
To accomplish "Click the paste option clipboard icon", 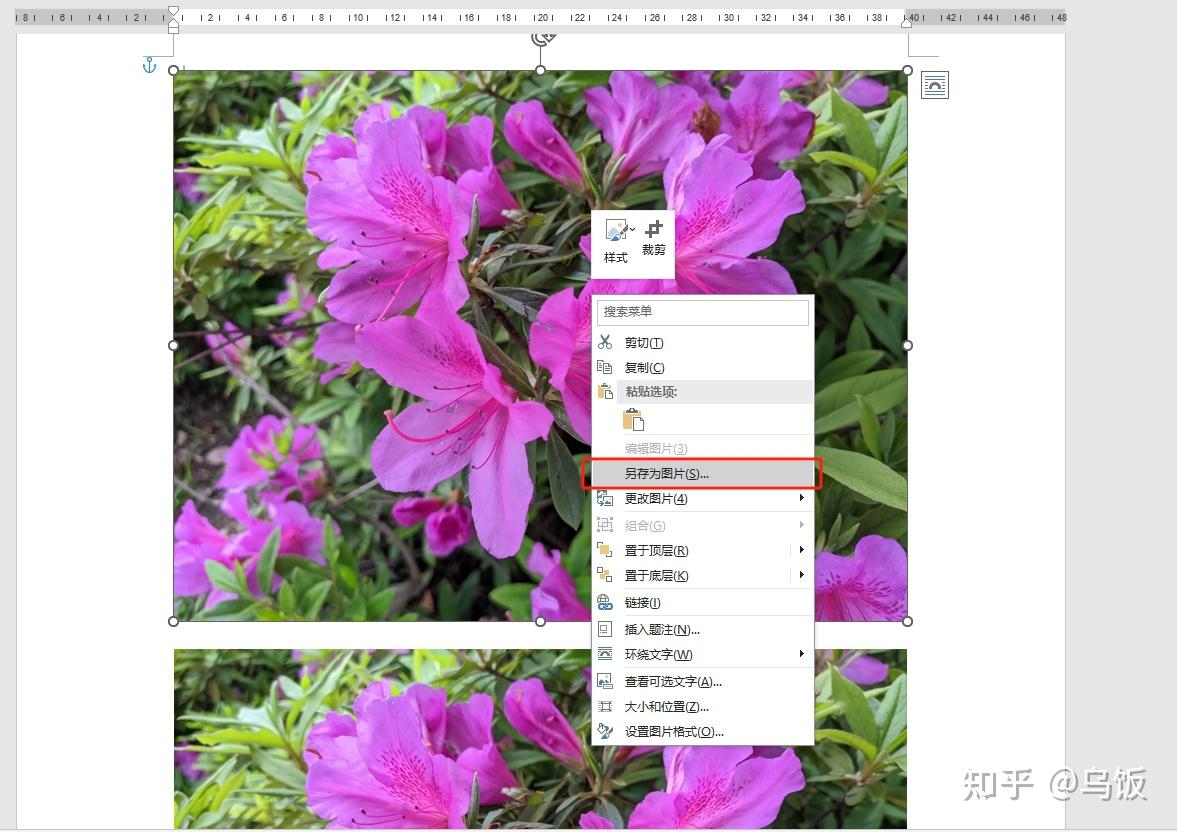I will [633, 420].
